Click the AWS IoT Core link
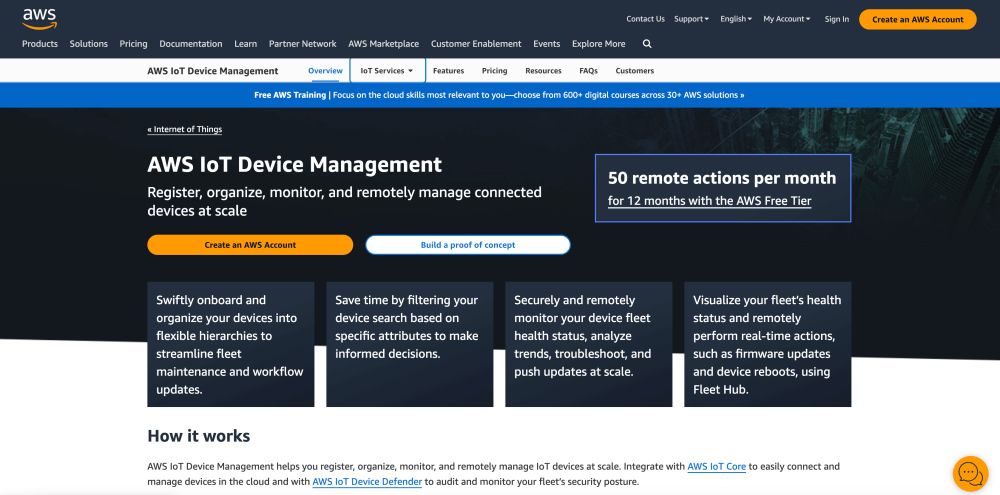The width and height of the screenshot is (1000, 495). (x=716, y=466)
